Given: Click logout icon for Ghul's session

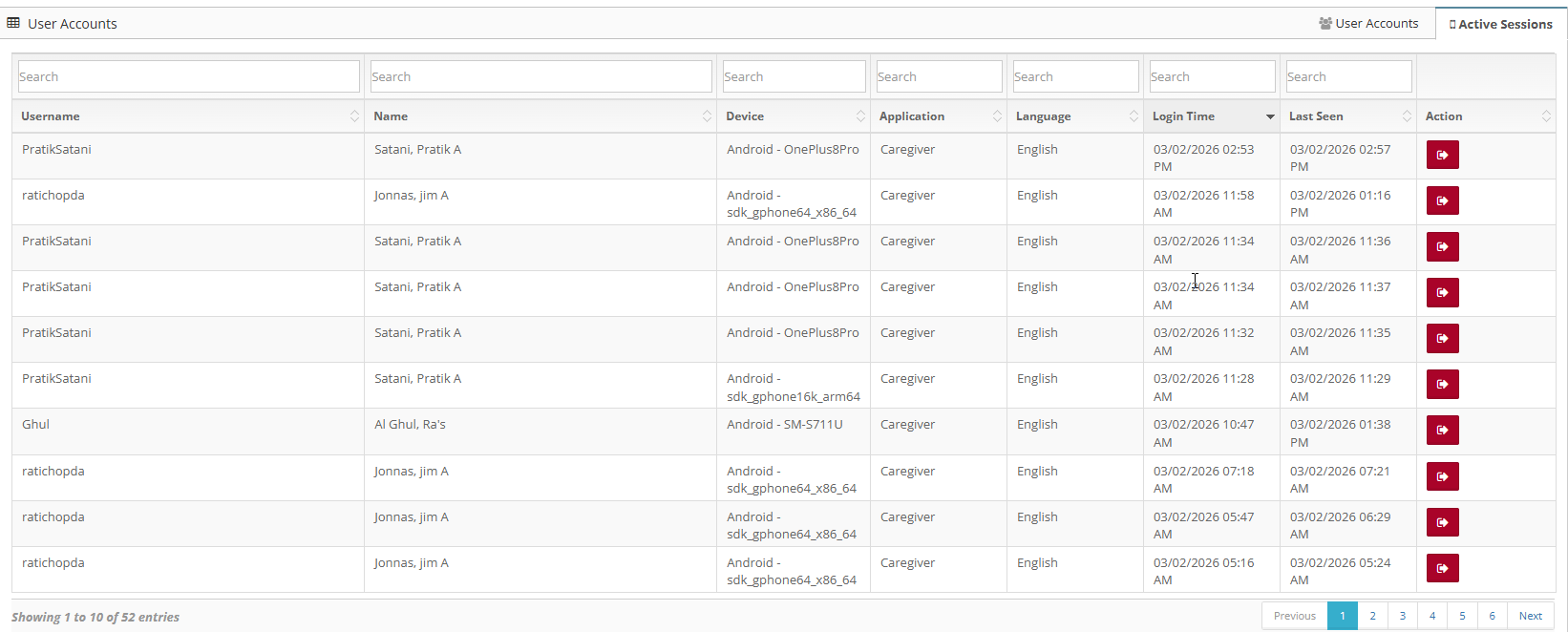Looking at the screenshot, I should pyautogui.click(x=1442, y=431).
